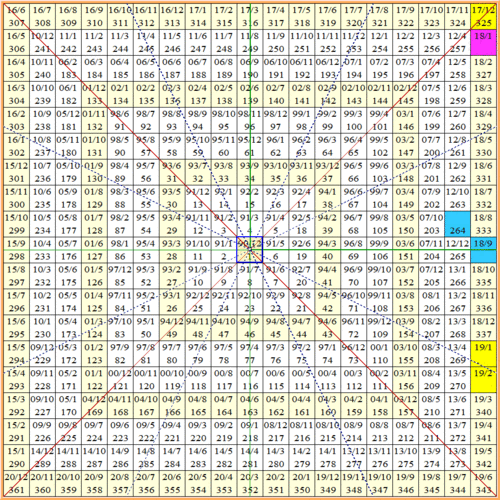Screen dimensions: 500x500
Task: Click cell 92/4 numbered 17
Action: point(302,198)
